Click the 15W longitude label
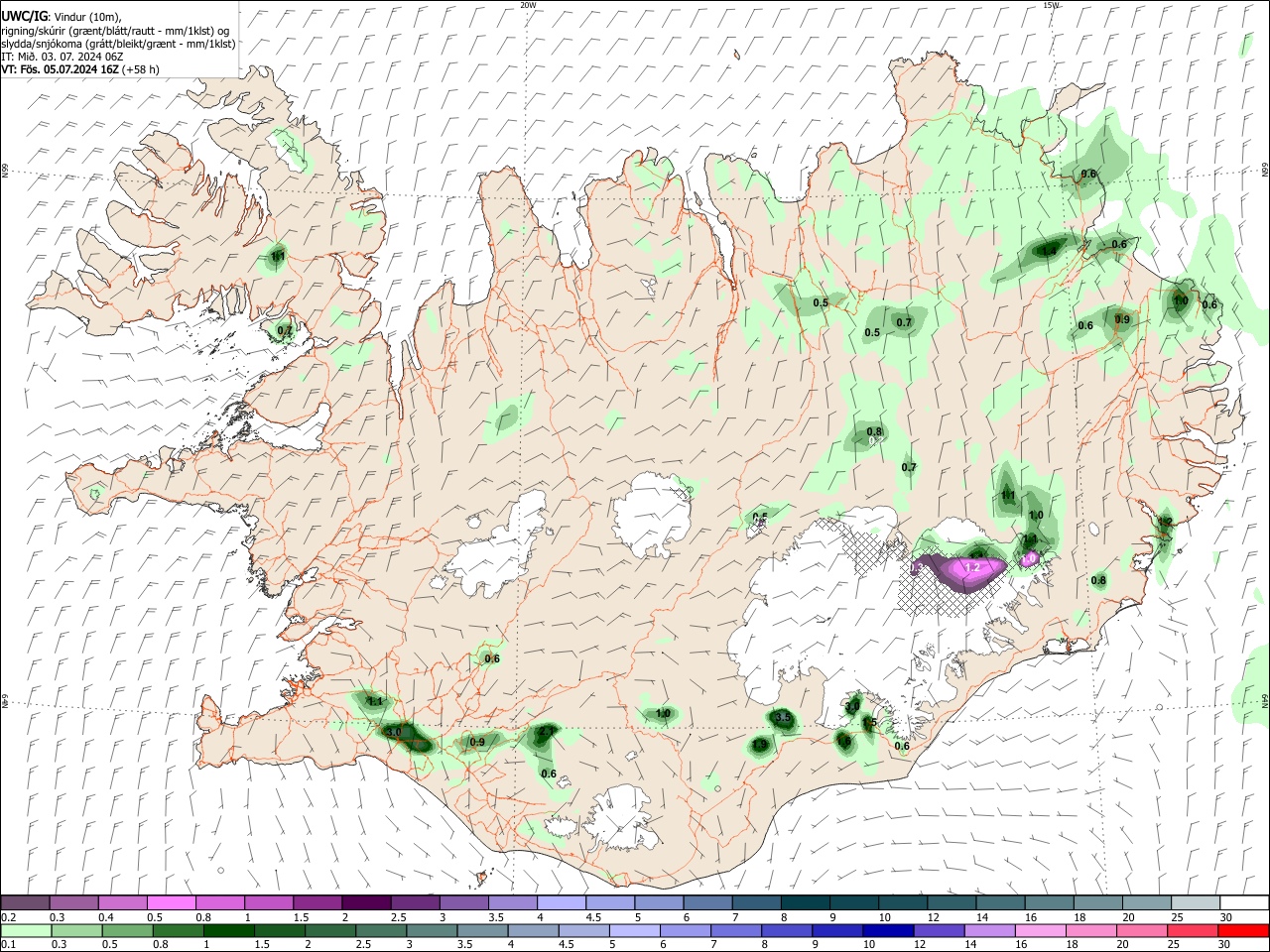1270x952 pixels. 1051,5
